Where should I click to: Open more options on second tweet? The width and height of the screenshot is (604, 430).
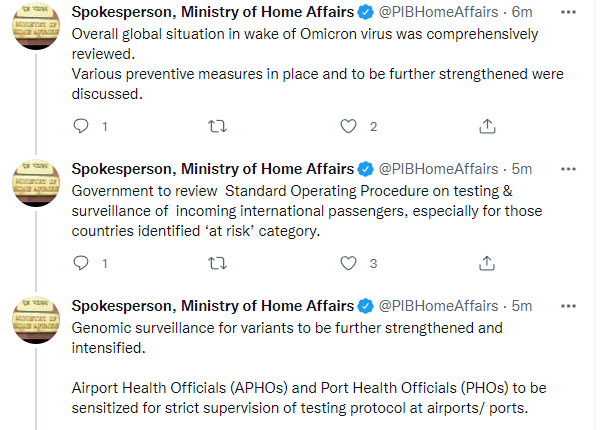tap(568, 168)
